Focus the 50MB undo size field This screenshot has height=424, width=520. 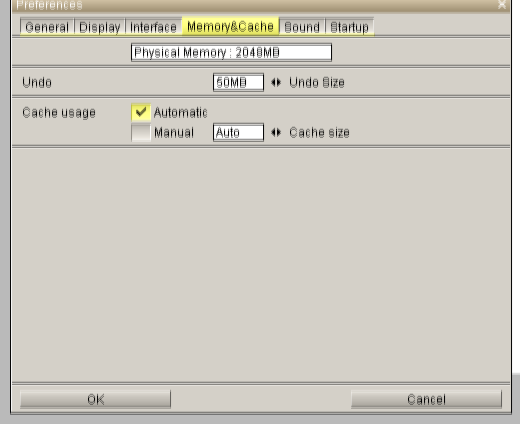(x=238, y=82)
